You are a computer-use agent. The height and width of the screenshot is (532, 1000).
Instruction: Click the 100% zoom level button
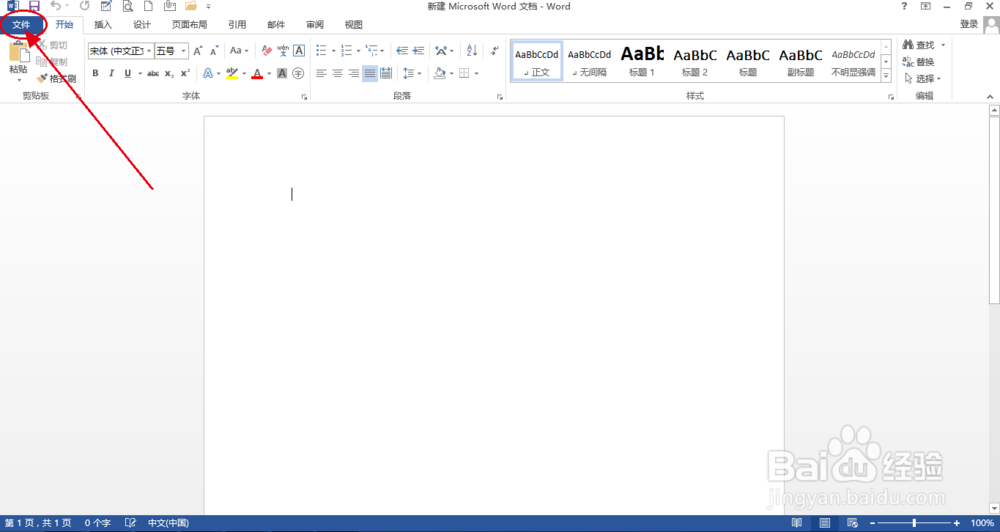click(982, 523)
